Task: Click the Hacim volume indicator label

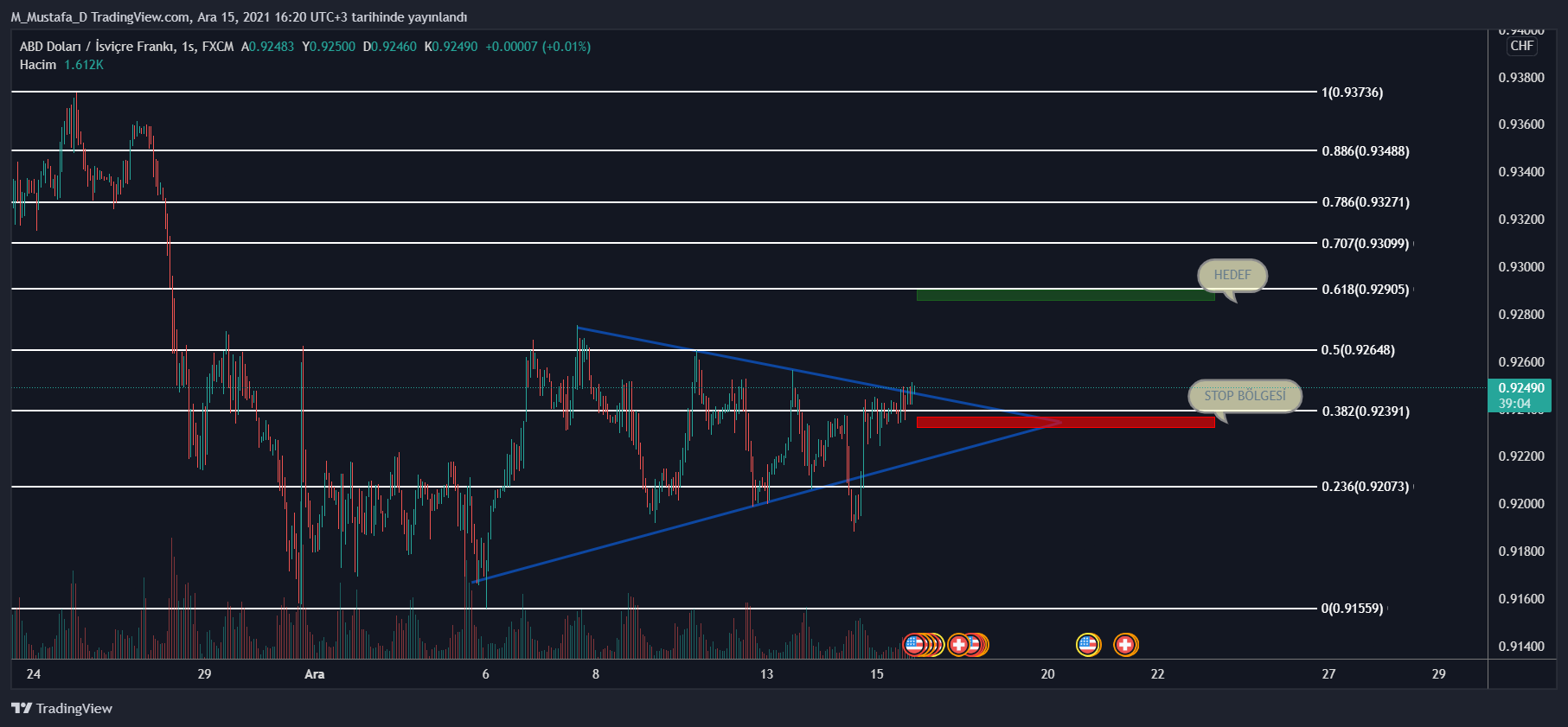Action: pyautogui.click(x=38, y=65)
